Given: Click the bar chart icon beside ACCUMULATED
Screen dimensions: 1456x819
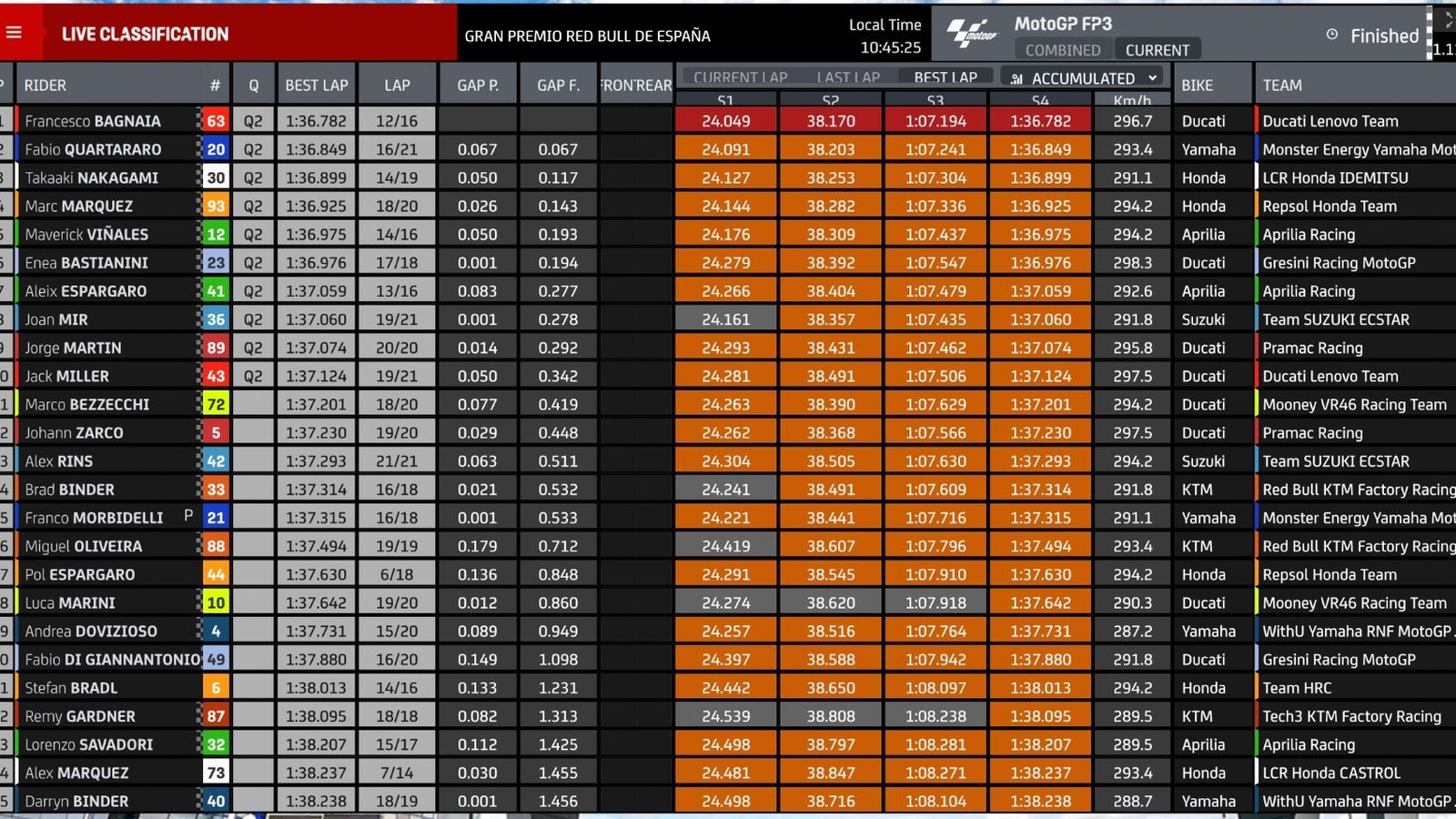Looking at the screenshot, I should 1016,78.
